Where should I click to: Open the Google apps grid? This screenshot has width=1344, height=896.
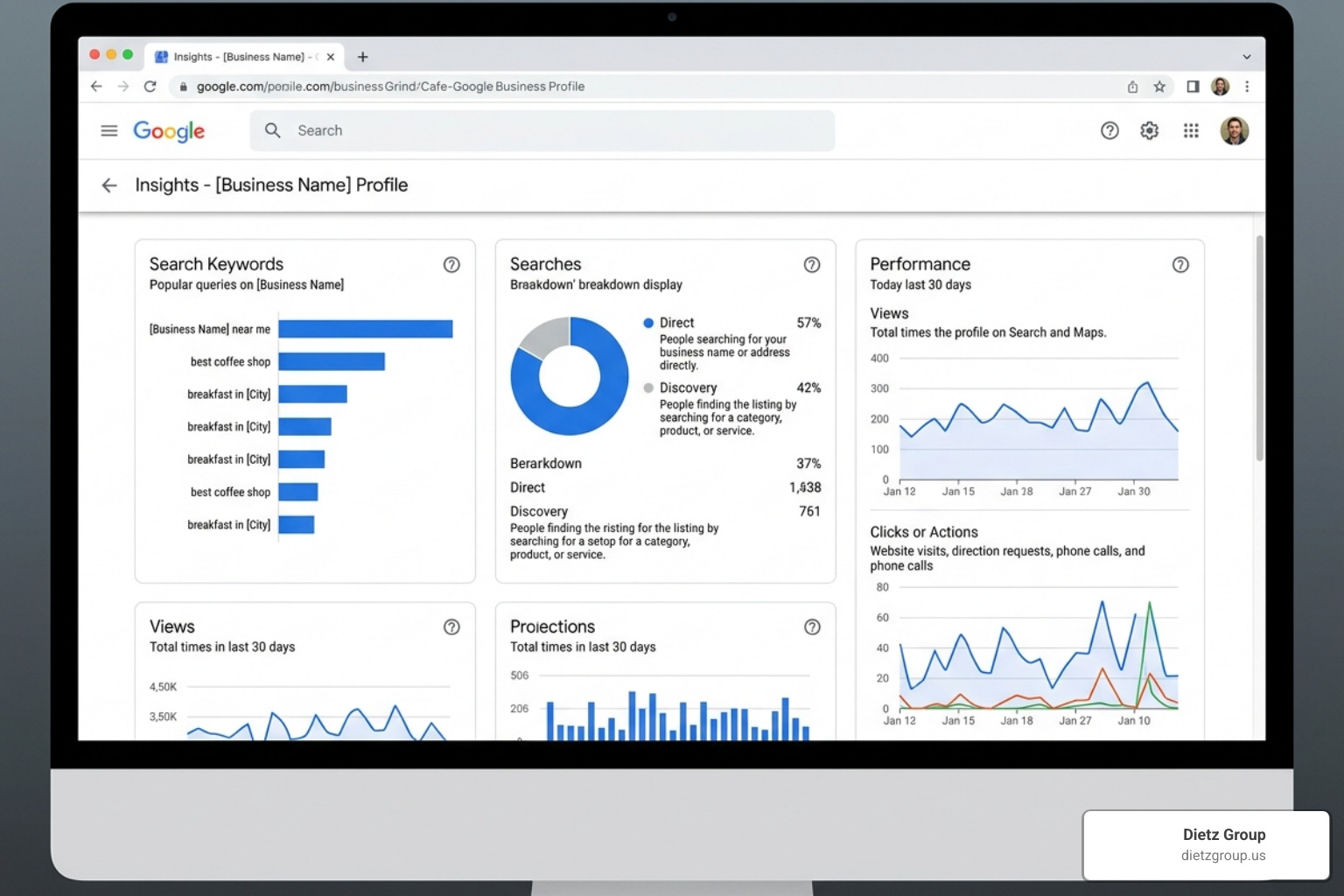click(x=1191, y=130)
